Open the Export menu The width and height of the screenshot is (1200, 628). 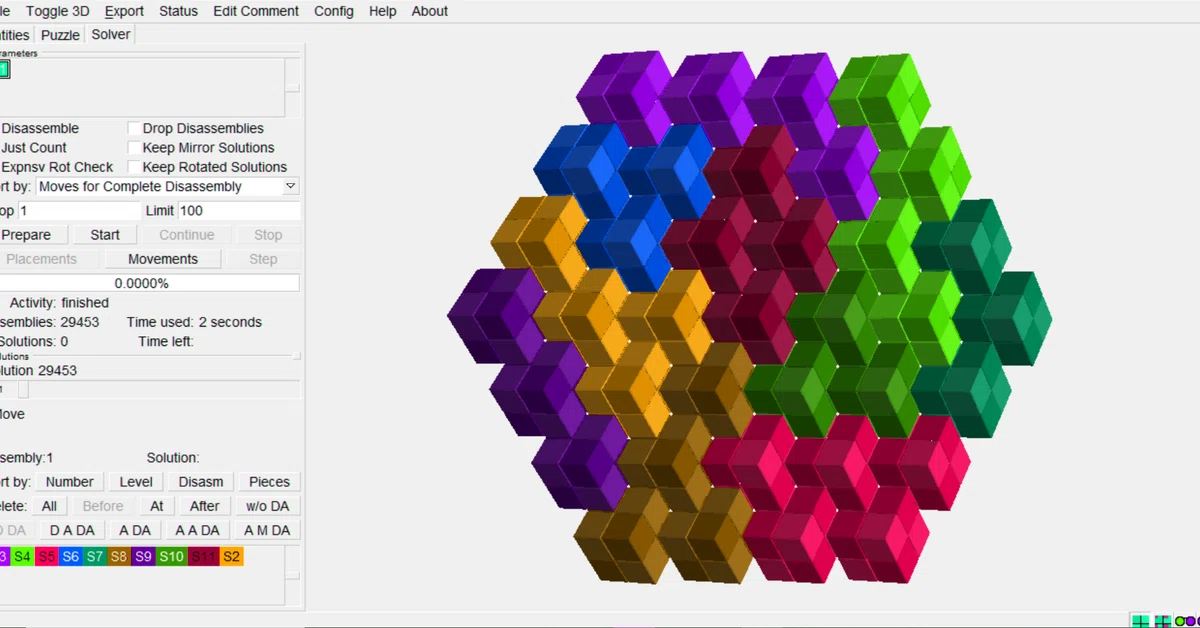(x=124, y=11)
